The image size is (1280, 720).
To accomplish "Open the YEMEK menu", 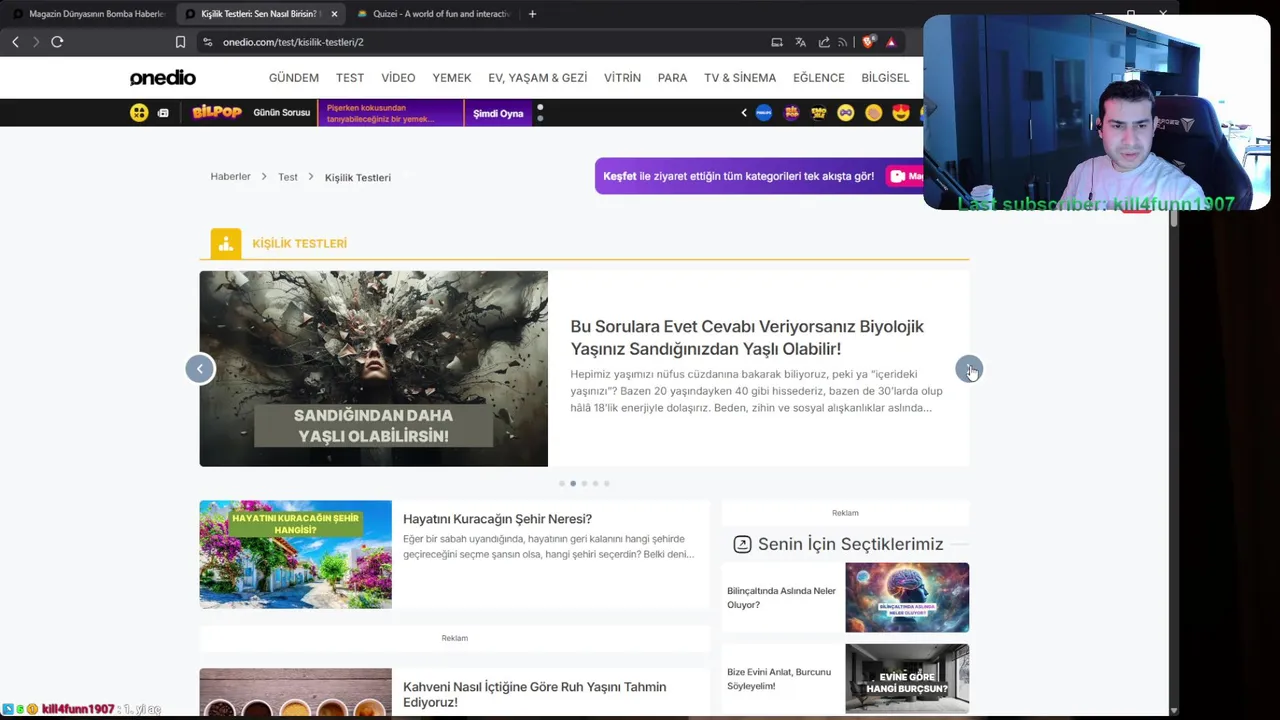I will point(452,78).
